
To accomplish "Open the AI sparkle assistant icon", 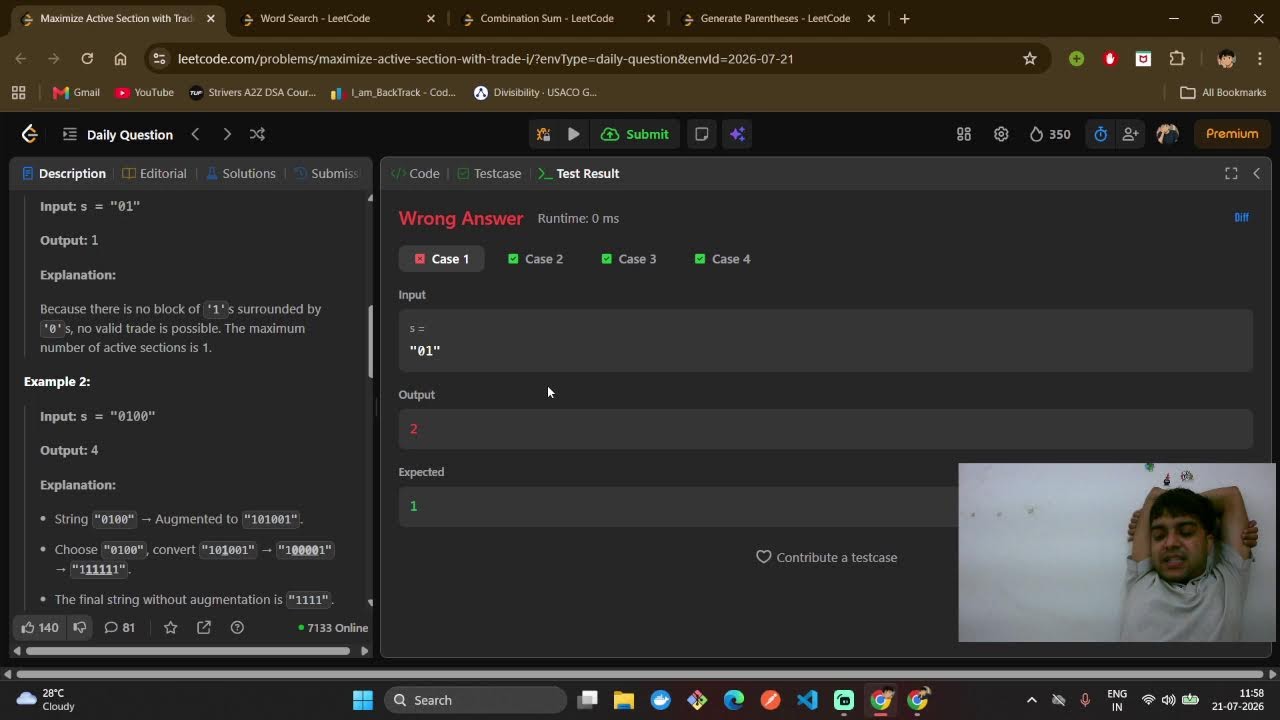I will click(x=737, y=134).
